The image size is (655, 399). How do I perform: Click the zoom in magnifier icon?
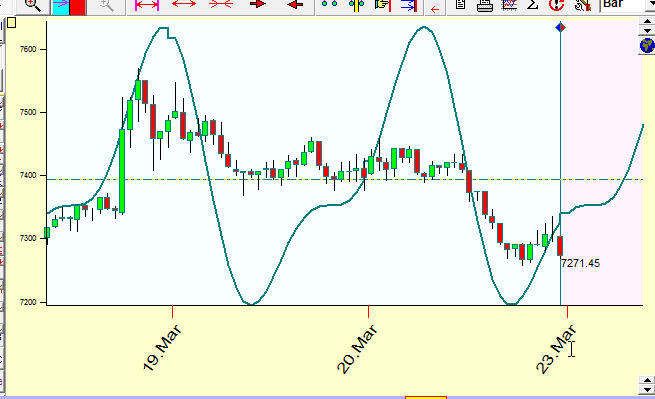32,5
